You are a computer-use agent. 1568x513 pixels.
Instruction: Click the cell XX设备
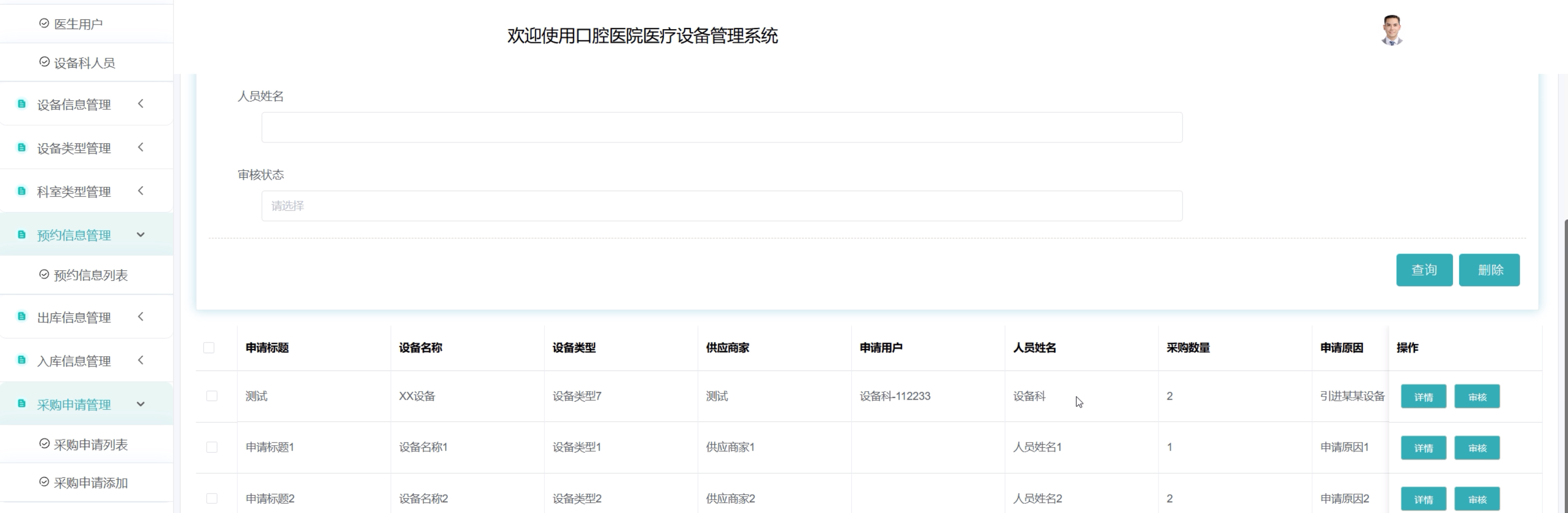[417, 396]
